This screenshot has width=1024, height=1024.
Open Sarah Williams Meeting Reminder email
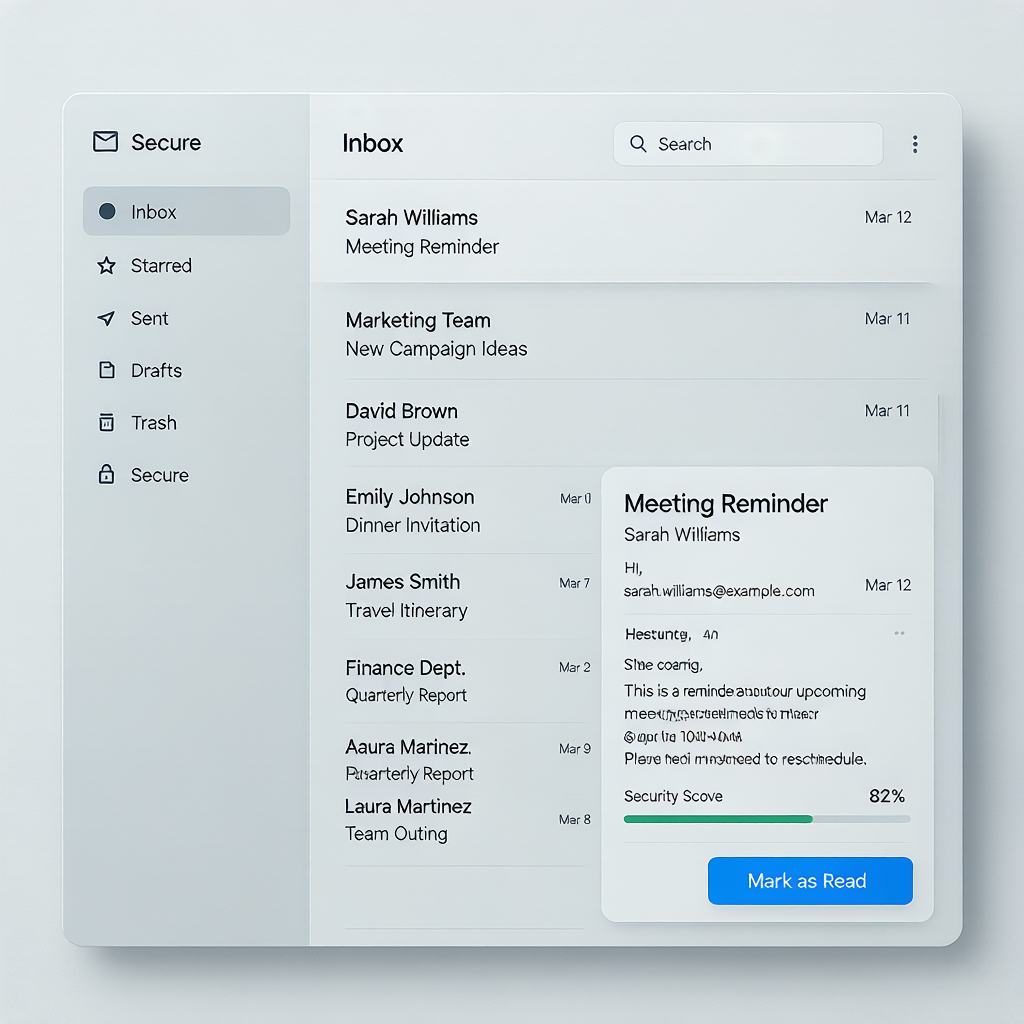click(x=623, y=232)
